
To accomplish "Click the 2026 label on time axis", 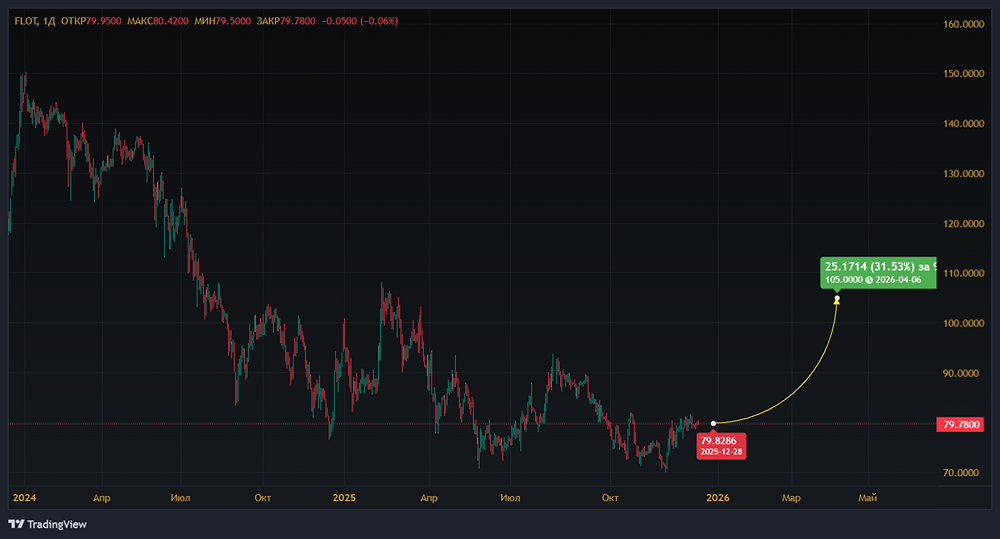I will [716, 497].
